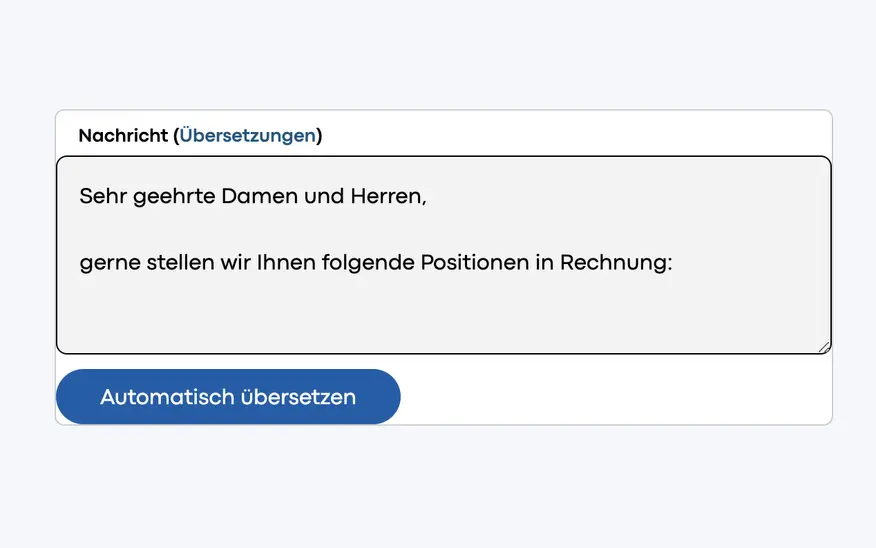
Task: Click the word "in" before "Rechnung"
Action: point(543,264)
